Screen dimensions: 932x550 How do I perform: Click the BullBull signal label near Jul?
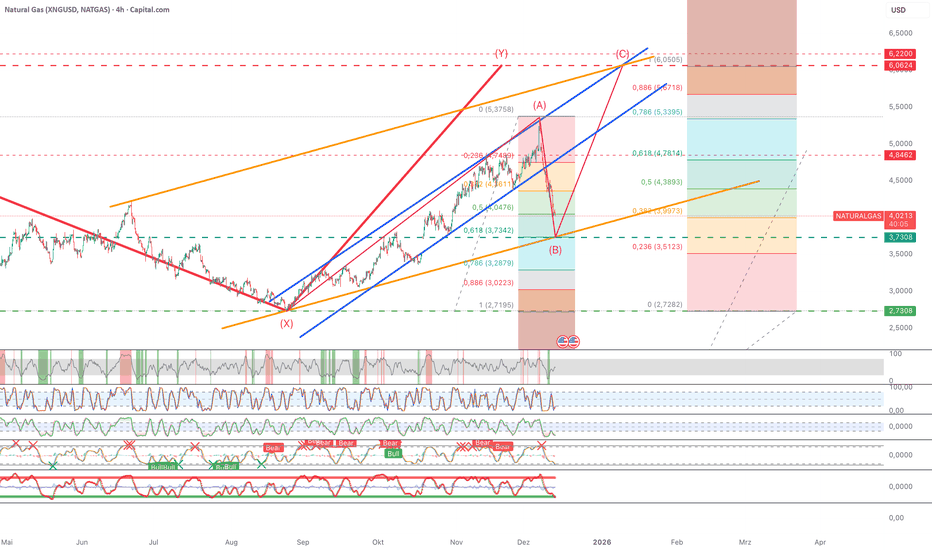162,467
